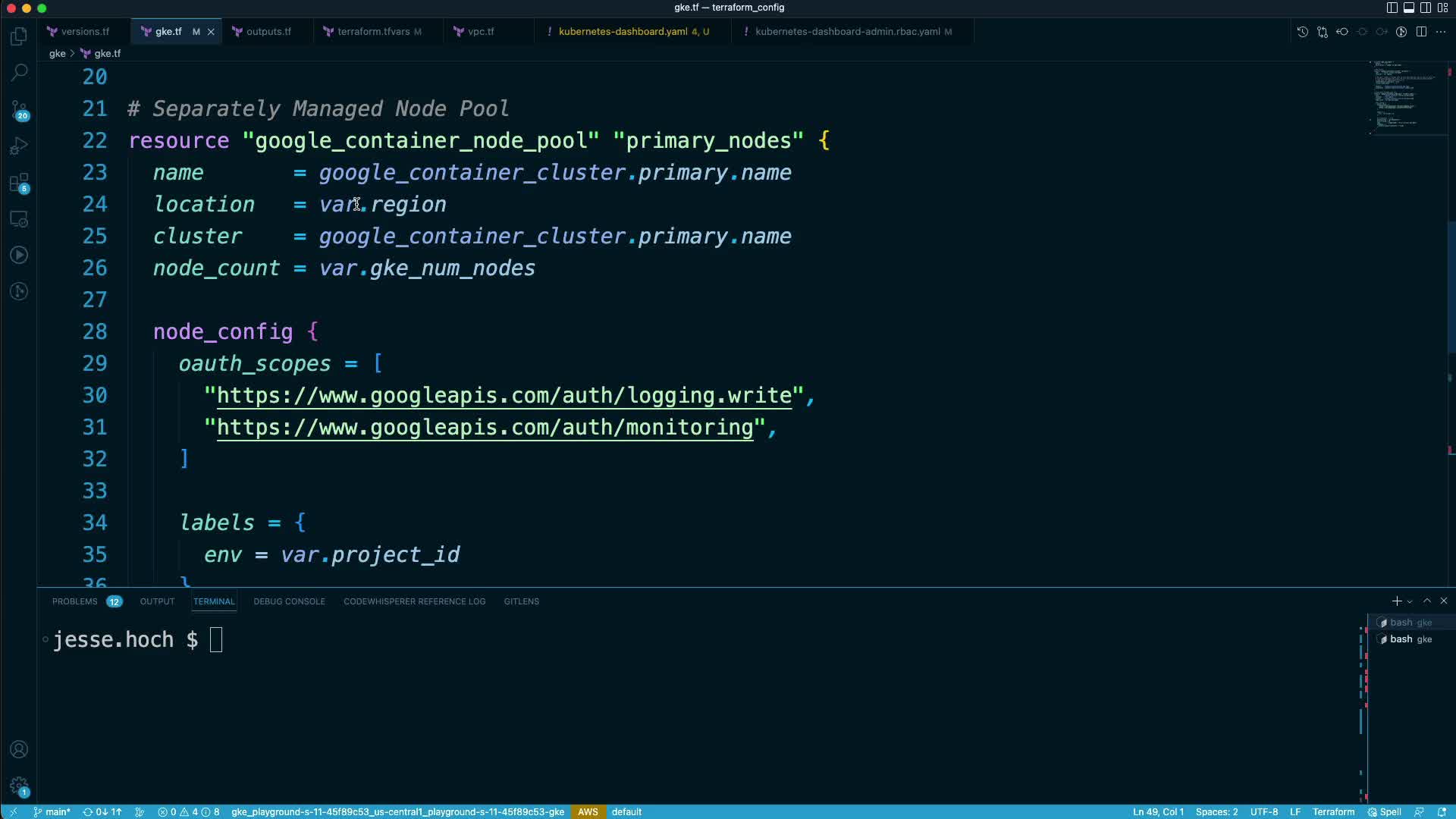Open the Search view in activity bar
This screenshot has width=1456, height=819.
coord(19,73)
